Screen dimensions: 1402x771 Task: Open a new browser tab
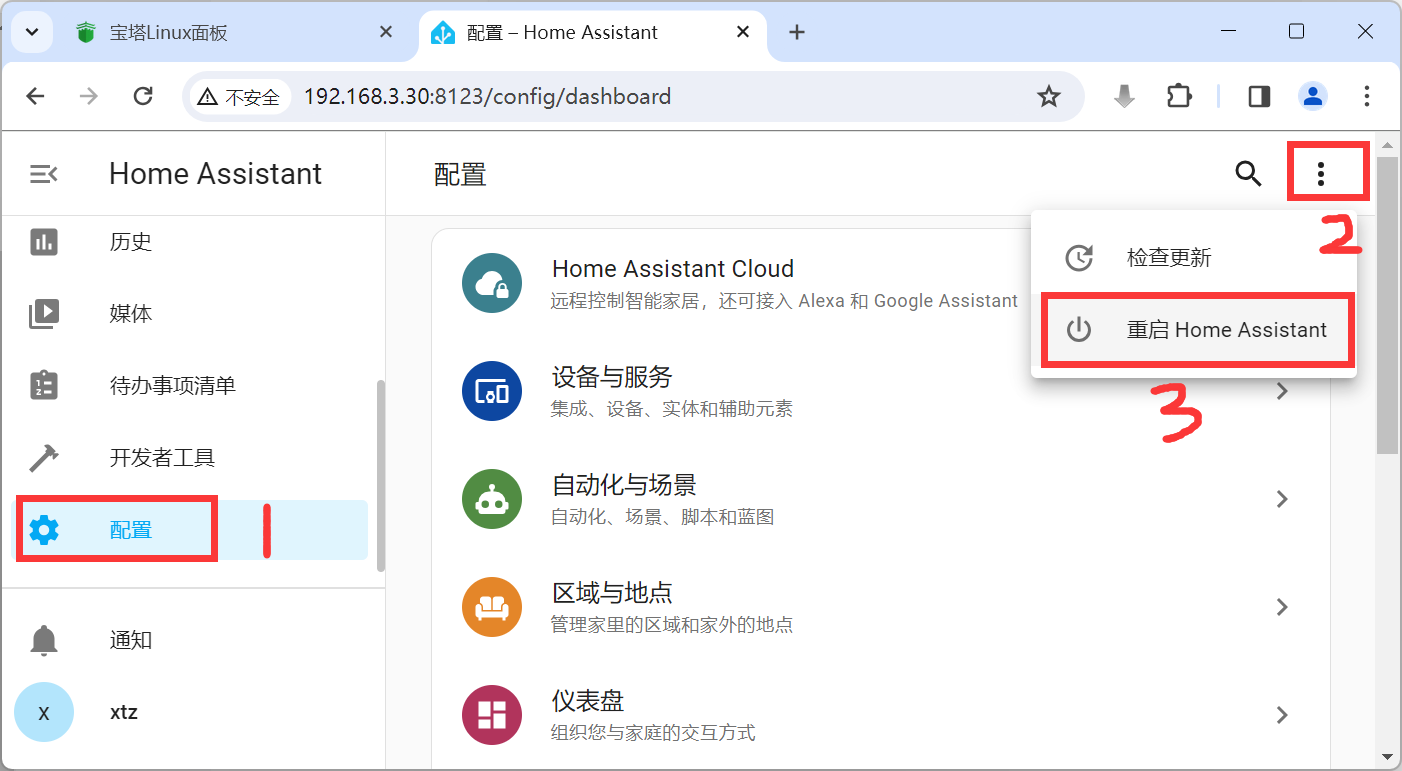[797, 32]
